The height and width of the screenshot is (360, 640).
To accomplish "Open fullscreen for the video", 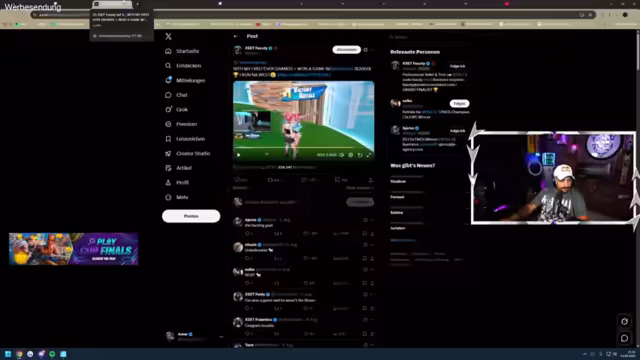I will [x=369, y=155].
